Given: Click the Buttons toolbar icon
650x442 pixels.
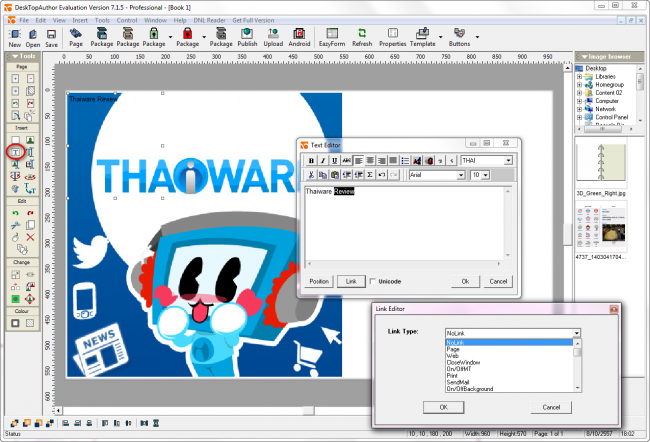Looking at the screenshot, I should (459, 37).
